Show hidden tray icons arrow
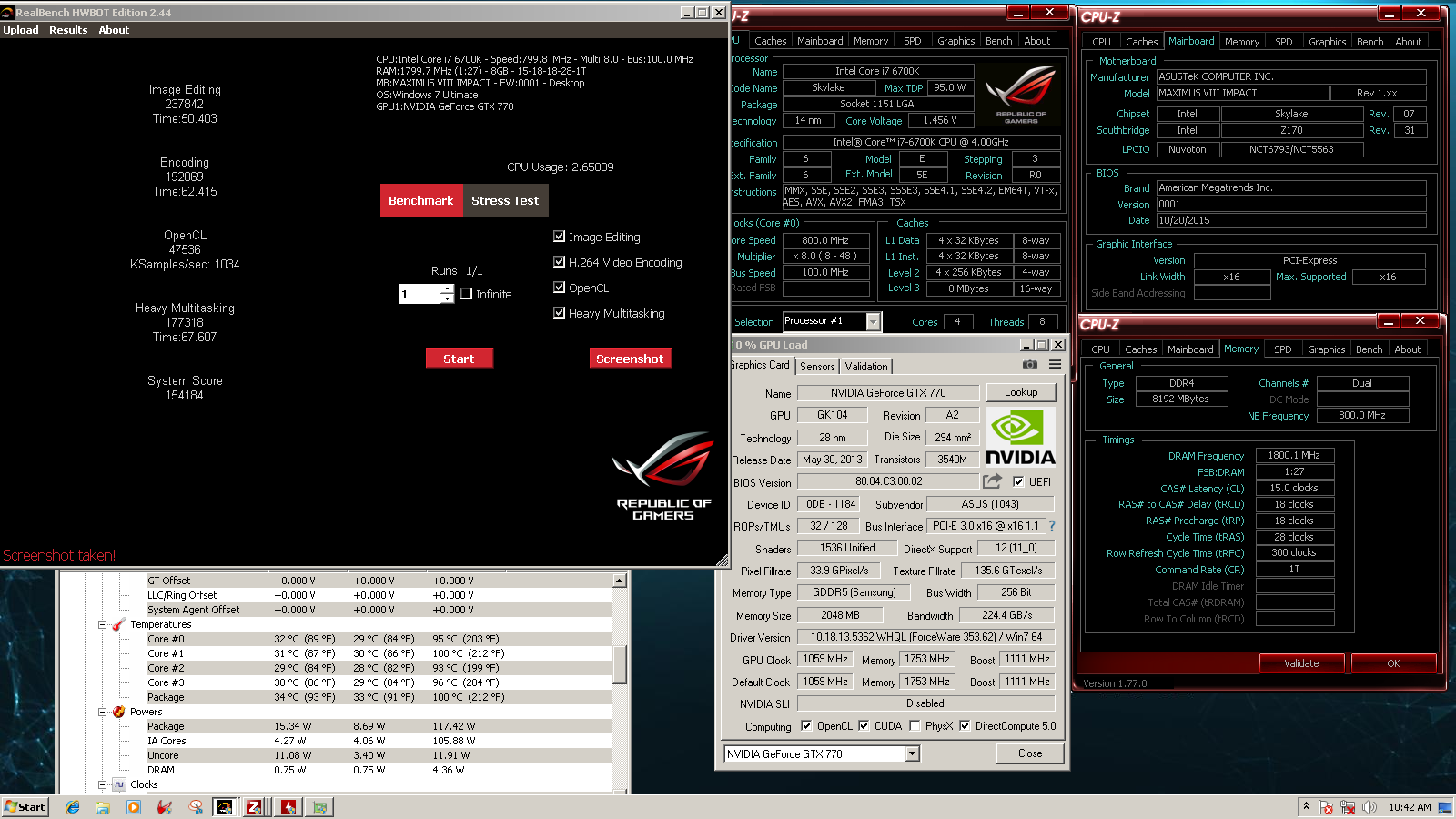 [1306, 806]
